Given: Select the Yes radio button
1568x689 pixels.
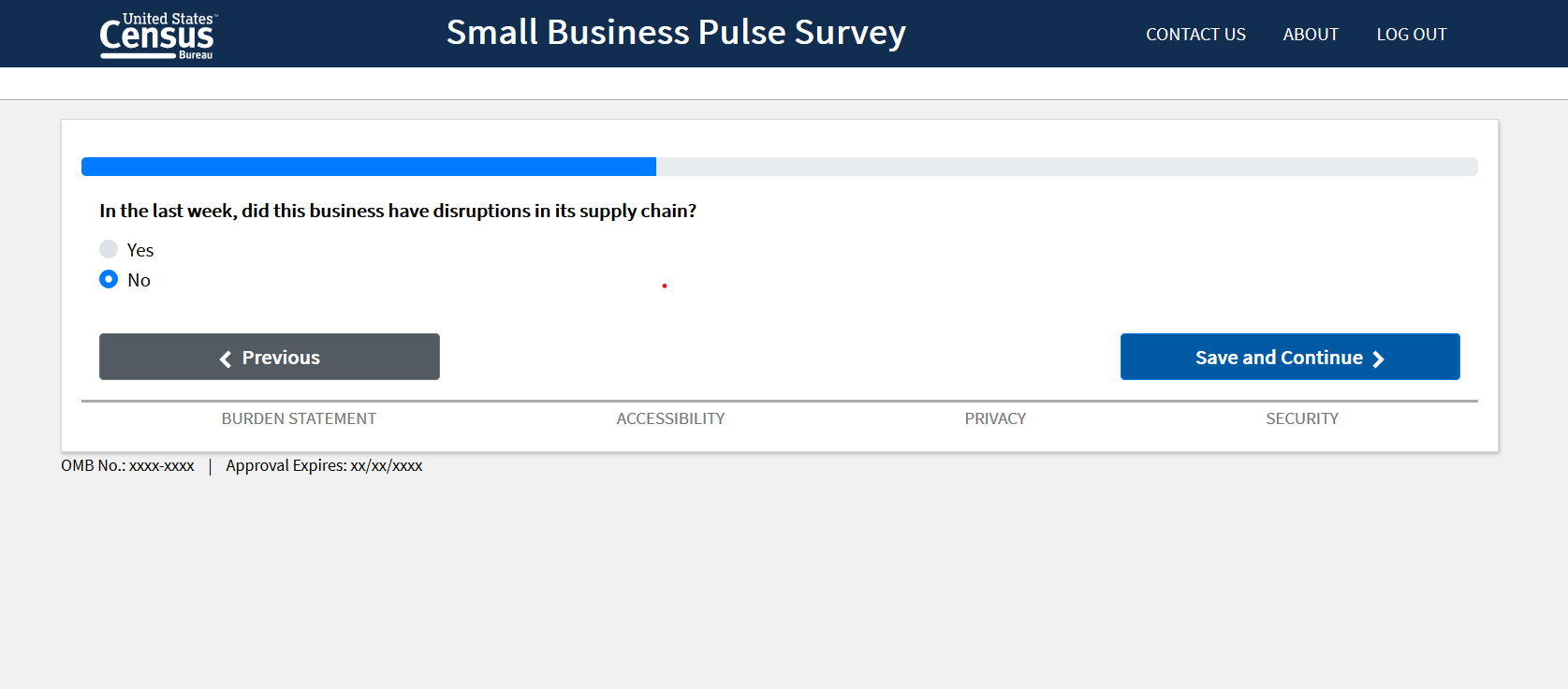Looking at the screenshot, I should [109, 249].
